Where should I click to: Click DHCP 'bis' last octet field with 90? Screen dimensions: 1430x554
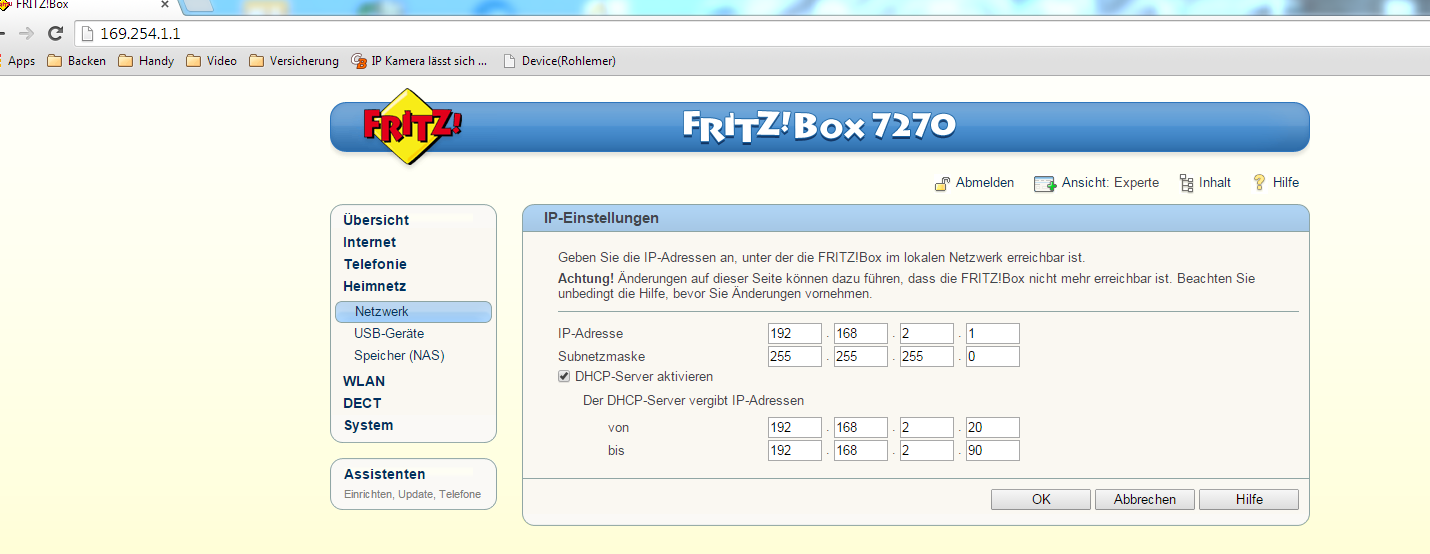point(993,451)
